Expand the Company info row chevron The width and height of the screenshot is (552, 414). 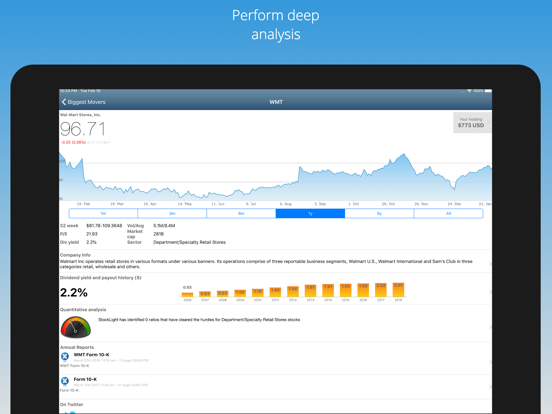point(490,264)
